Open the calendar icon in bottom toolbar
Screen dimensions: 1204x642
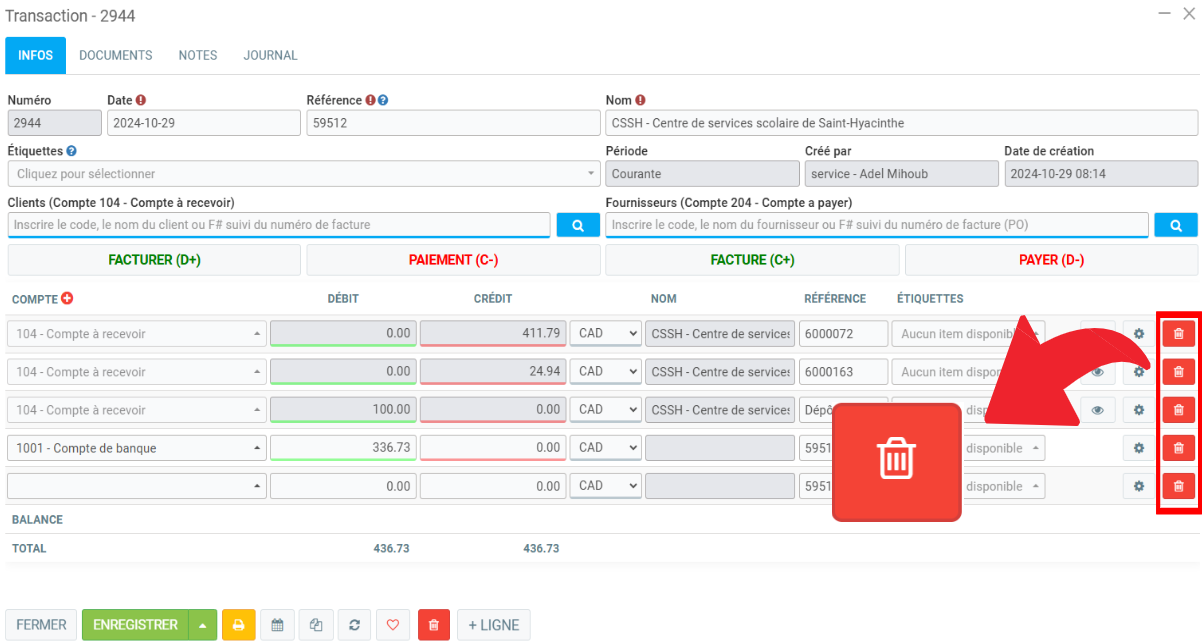point(277,625)
